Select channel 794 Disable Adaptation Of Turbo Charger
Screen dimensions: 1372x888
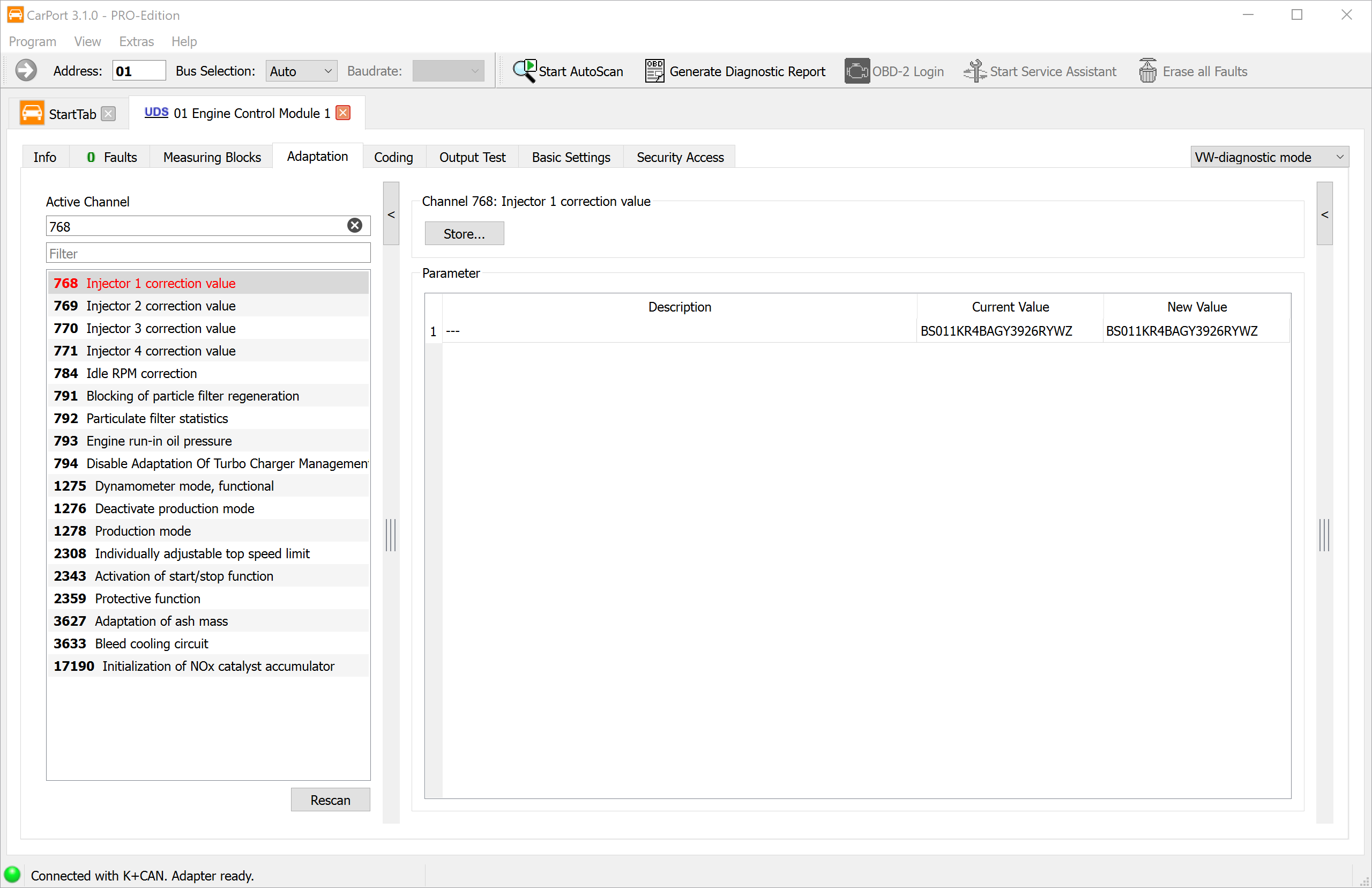(x=208, y=462)
